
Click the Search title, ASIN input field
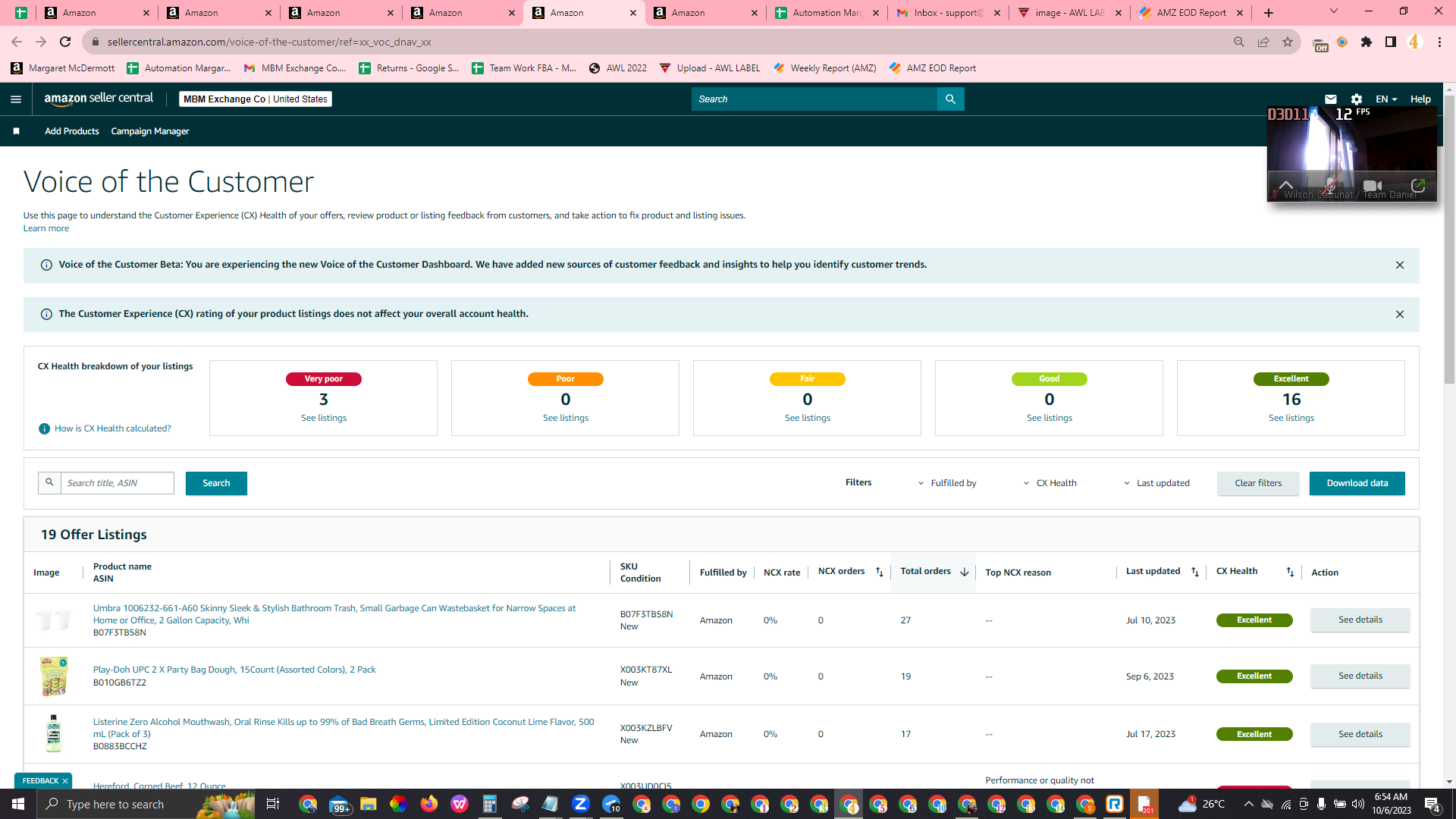point(118,483)
